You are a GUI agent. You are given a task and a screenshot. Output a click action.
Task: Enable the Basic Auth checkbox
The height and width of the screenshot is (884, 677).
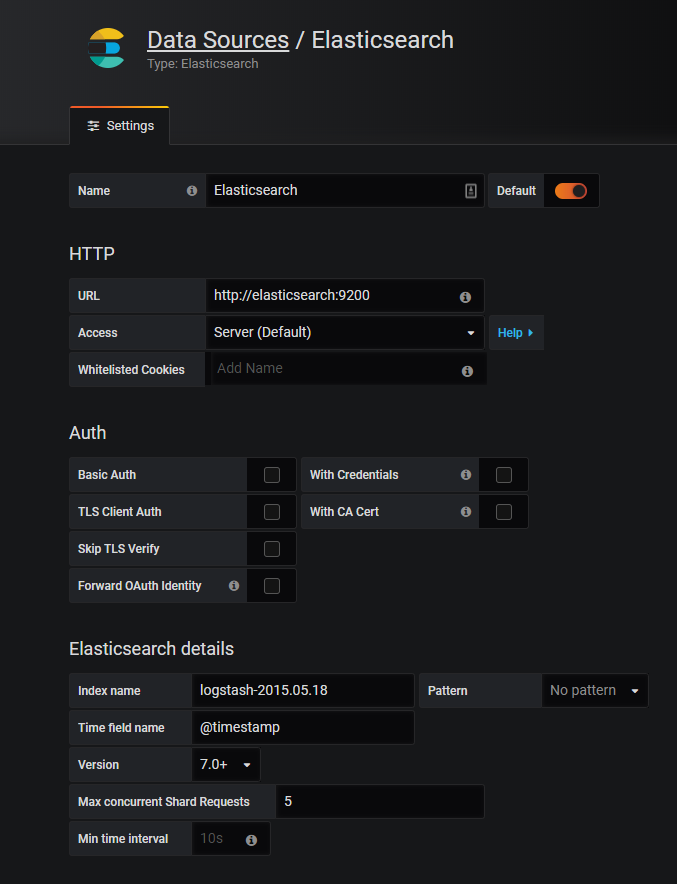272,475
